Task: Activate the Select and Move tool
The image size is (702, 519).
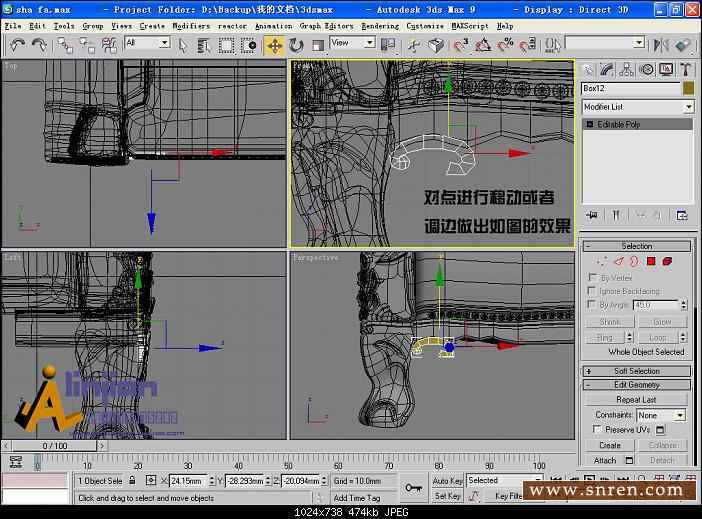Action: [274, 45]
